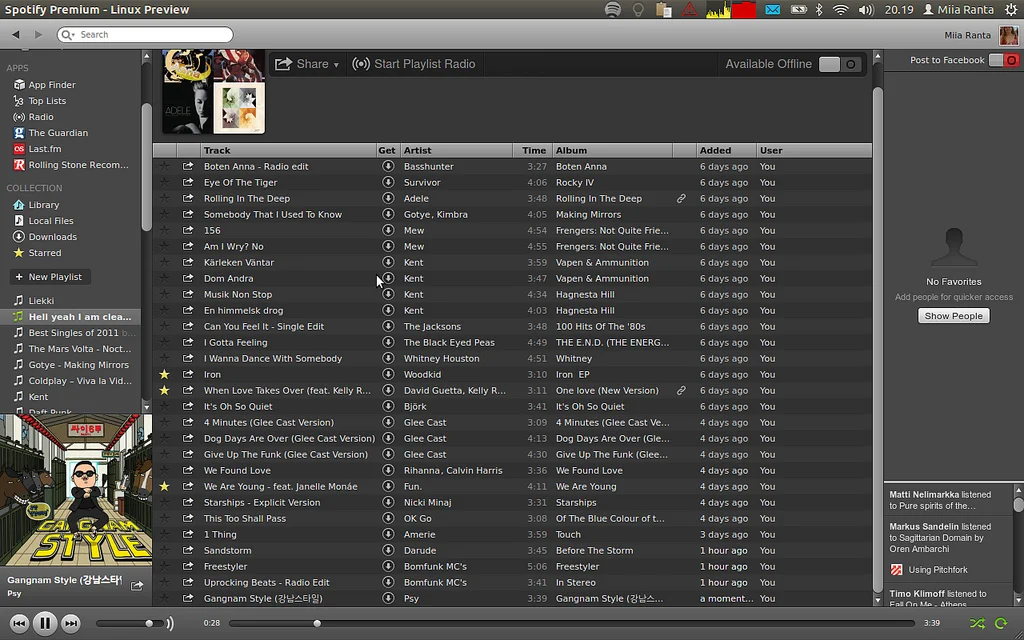The width and height of the screenshot is (1024, 640).
Task: Sort the list by User column header
Action: (814, 150)
